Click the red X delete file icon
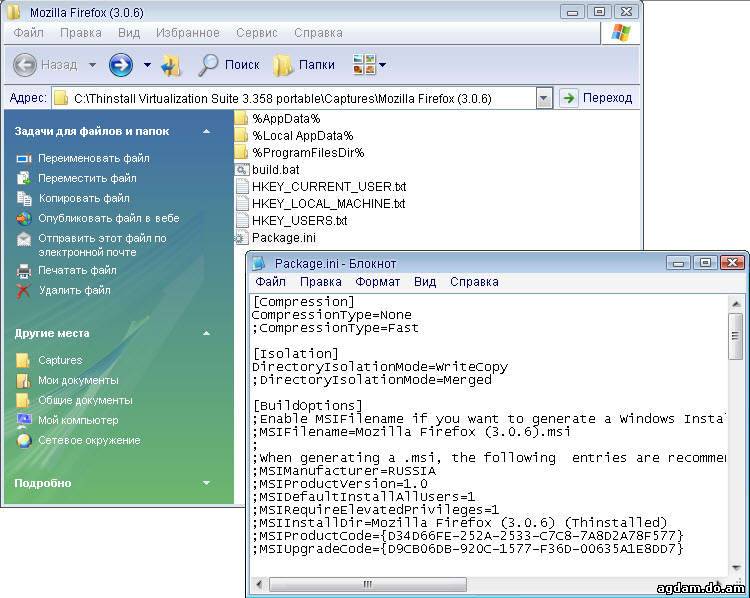Screen dimensions: 750x598 [x=23, y=290]
